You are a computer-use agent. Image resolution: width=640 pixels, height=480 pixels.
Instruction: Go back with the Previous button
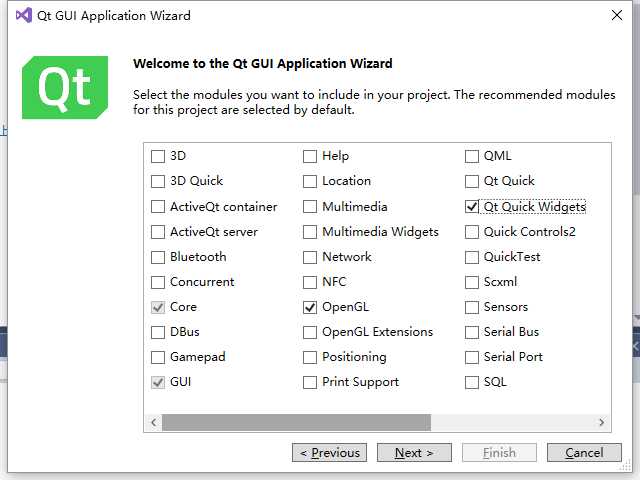pyautogui.click(x=329, y=453)
